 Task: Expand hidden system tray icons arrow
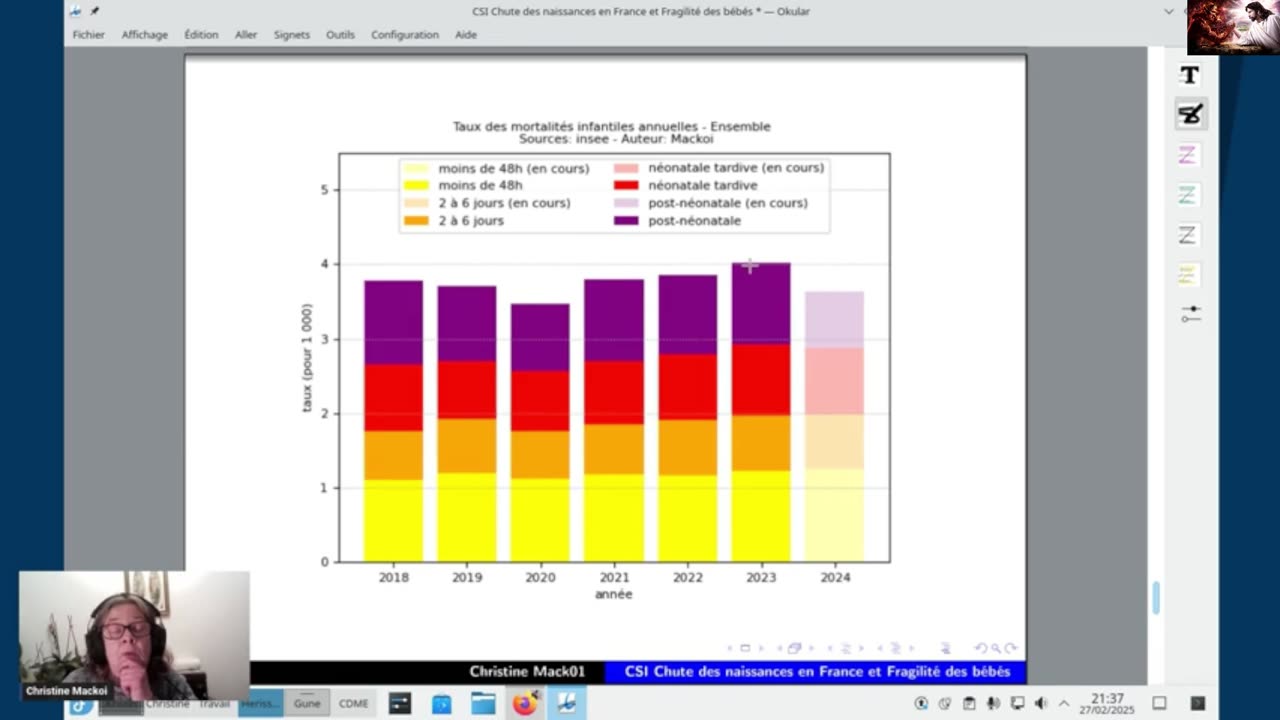pos(1064,703)
